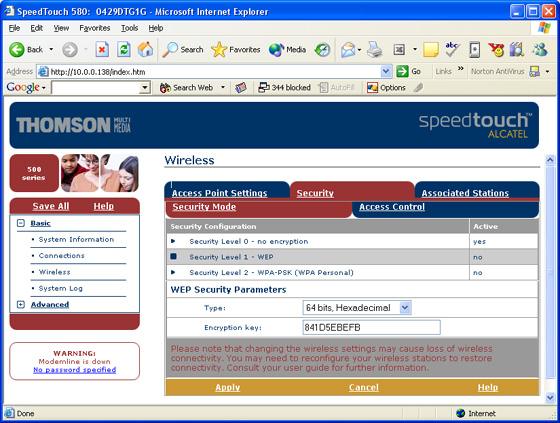Image resolution: width=560 pixels, height=423 pixels.
Task: Click the Refresh page icon
Action: [124, 49]
